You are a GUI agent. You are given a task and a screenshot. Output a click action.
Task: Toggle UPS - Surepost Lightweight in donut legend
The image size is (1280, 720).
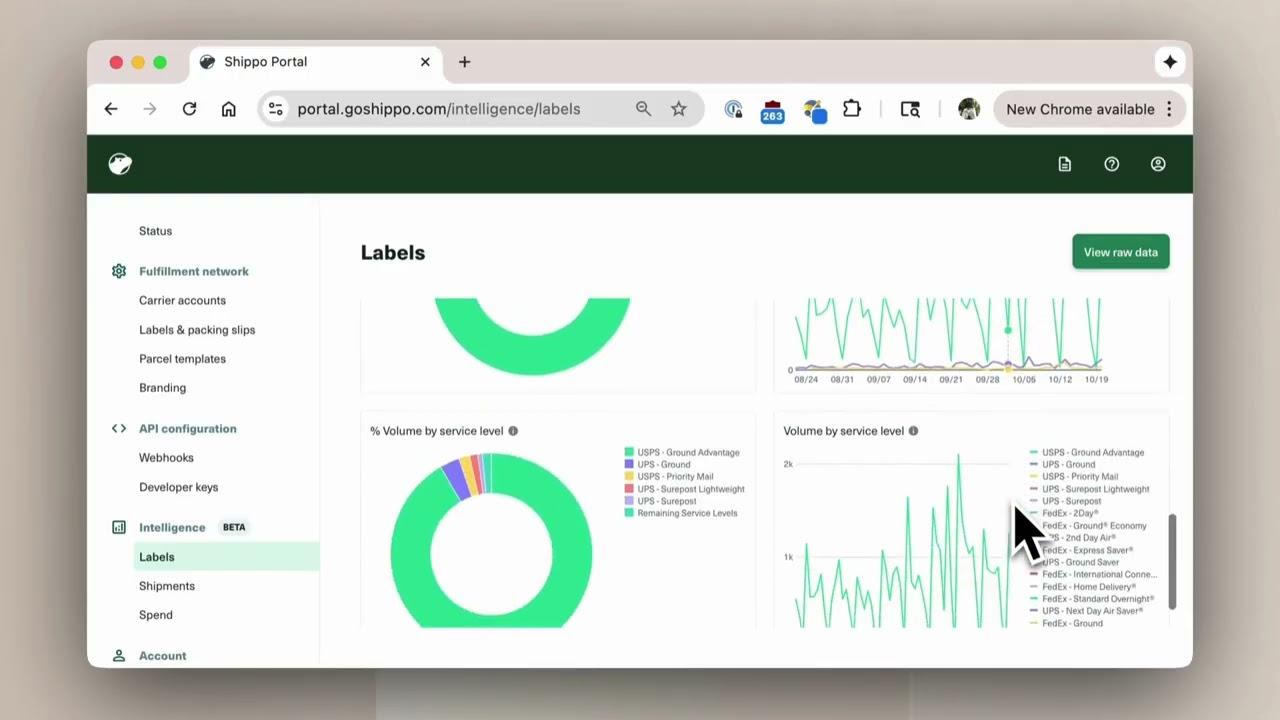click(685, 489)
